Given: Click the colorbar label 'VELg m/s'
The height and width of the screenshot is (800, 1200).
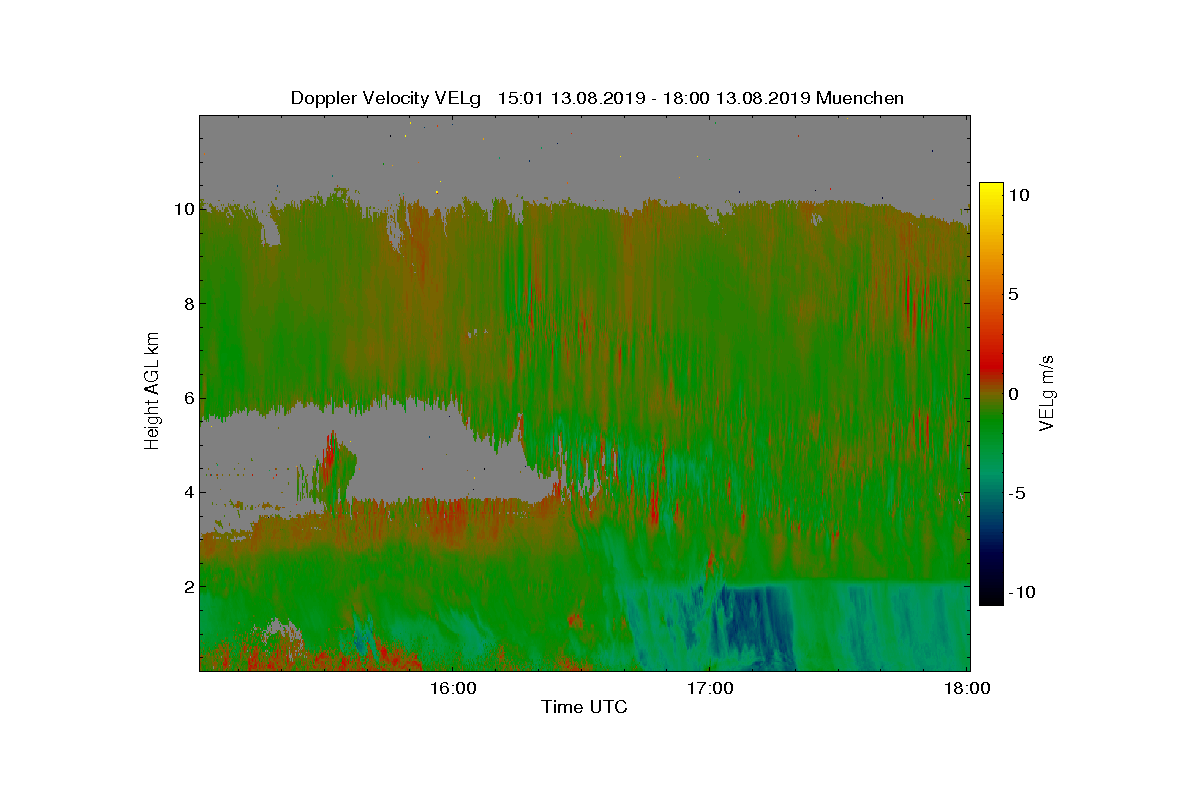Looking at the screenshot, I should (1047, 393).
